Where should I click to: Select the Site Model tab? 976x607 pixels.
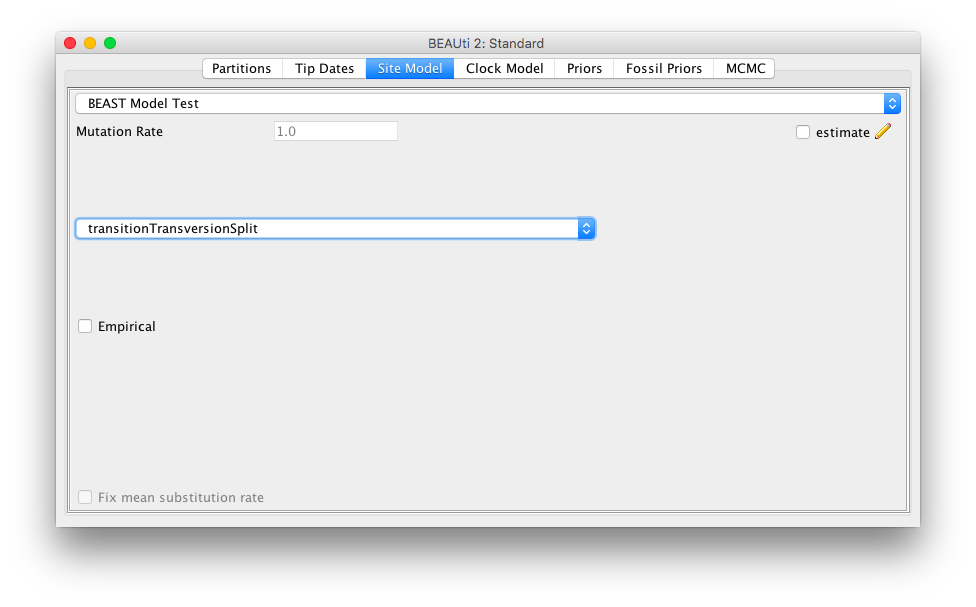410,68
